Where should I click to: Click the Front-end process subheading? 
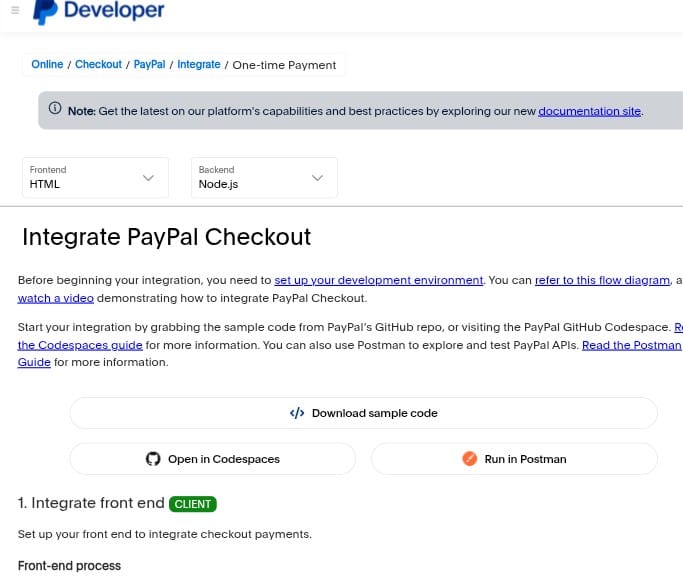point(69,566)
